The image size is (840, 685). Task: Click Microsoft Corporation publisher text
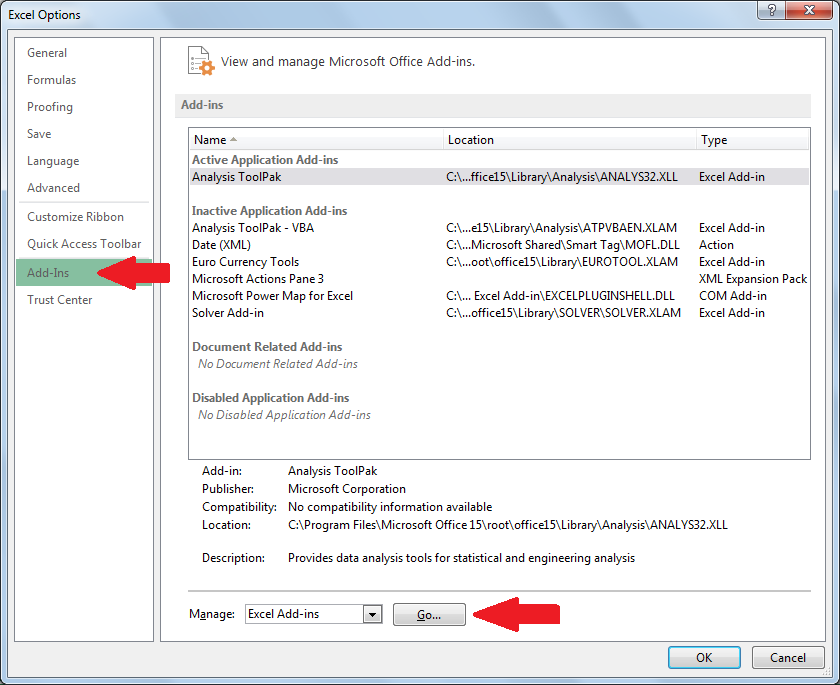point(347,489)
